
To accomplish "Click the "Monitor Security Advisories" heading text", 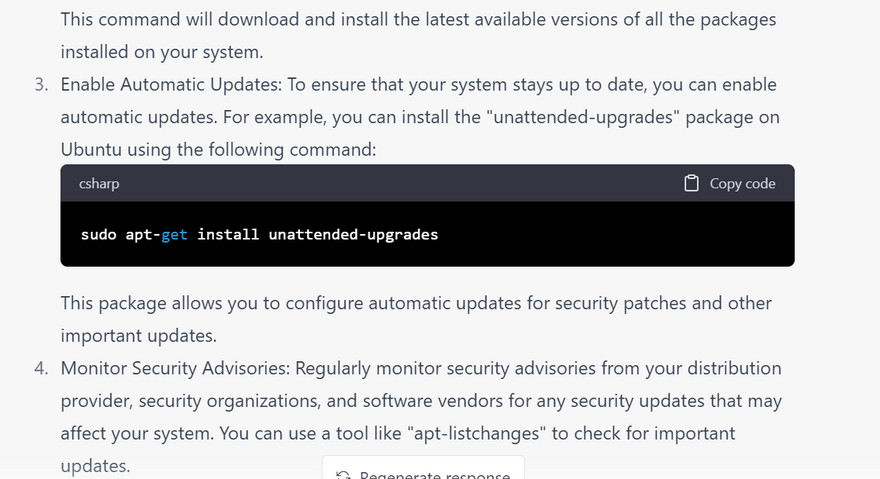I will click(174, 368).
